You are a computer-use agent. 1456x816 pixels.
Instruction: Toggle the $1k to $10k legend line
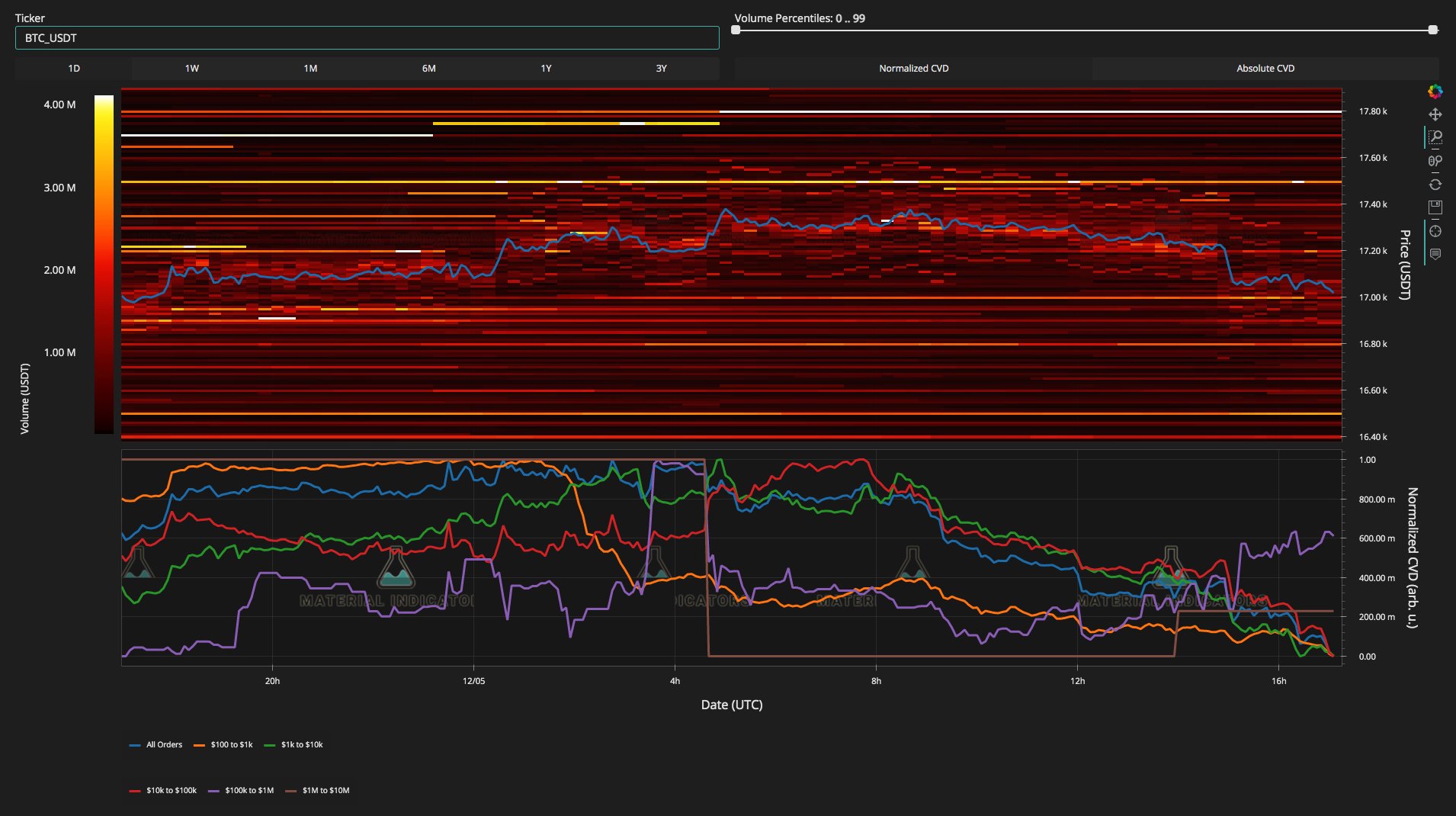click(x=293, y=745)
